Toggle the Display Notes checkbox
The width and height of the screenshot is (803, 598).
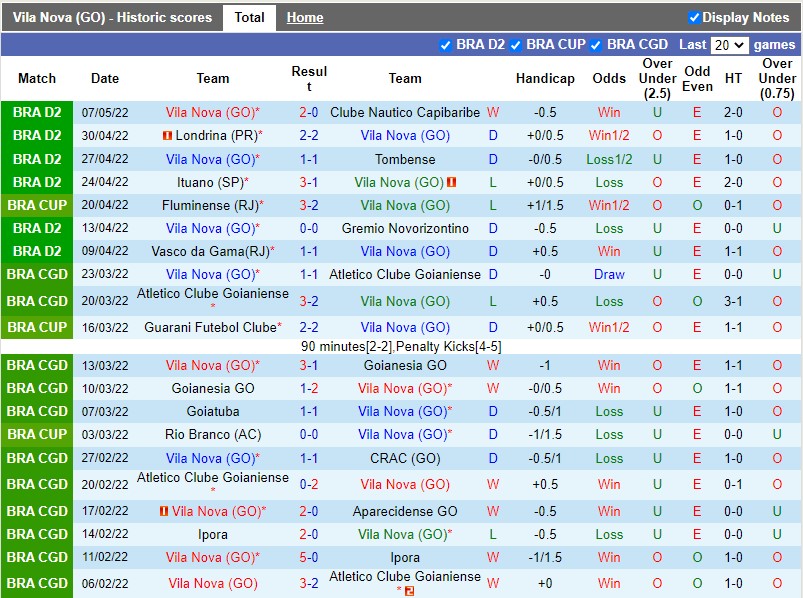(x=694, y=17)
